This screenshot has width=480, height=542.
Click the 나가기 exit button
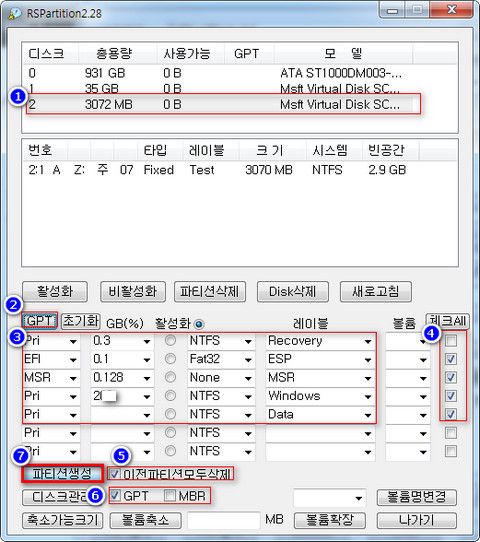(x=416, y=520)
